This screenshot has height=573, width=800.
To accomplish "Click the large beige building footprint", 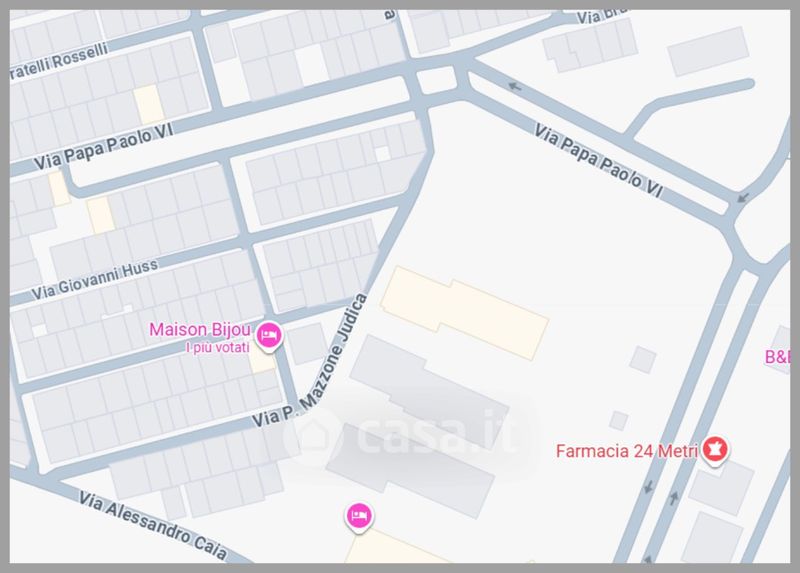I will [464, 313].
